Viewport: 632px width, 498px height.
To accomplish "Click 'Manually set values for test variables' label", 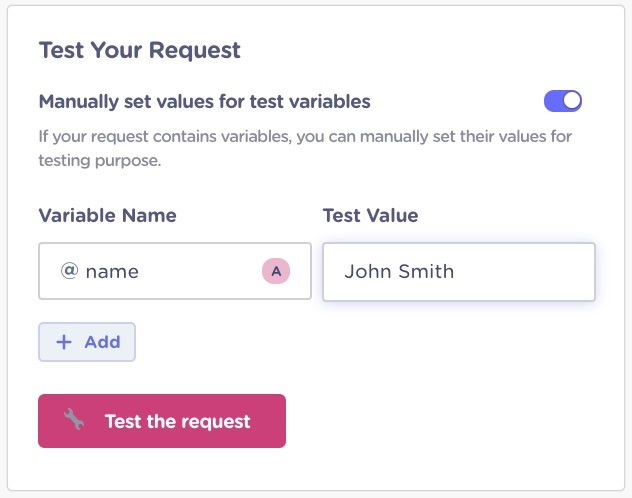I will 204,102.
